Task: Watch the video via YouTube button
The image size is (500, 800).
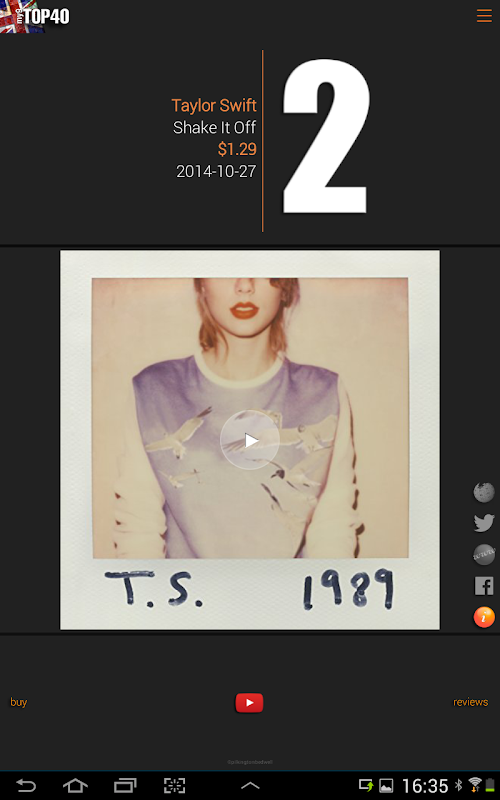Action: [x=249, y=703]
